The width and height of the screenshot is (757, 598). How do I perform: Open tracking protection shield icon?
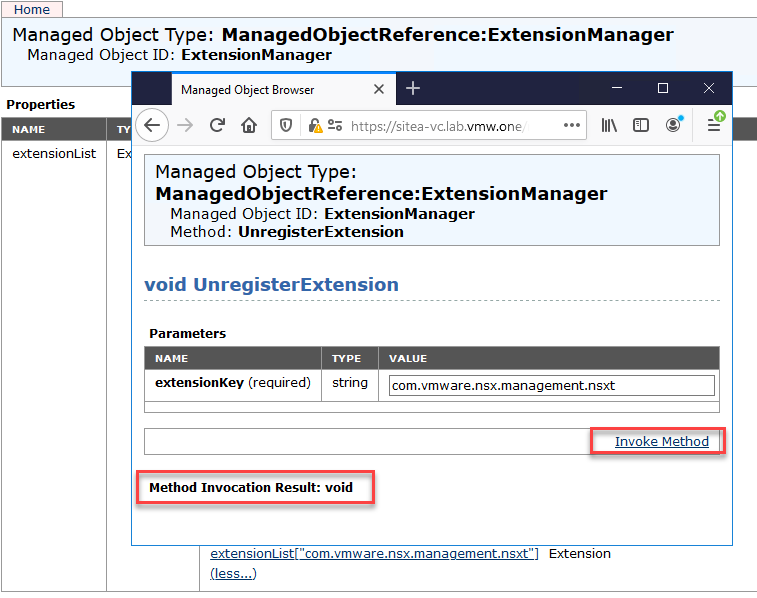click(286, 126)
